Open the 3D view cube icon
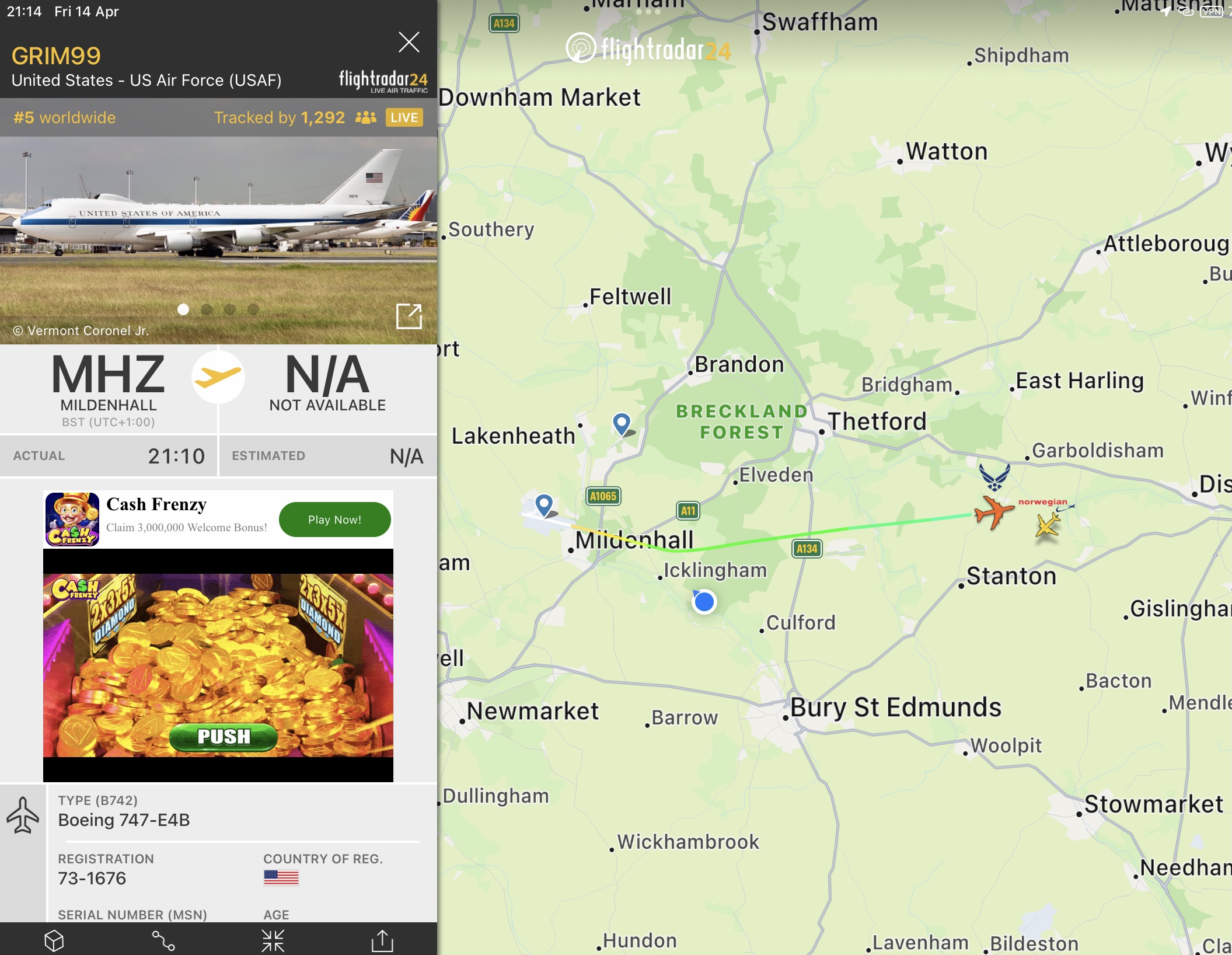The height and width of the screenshot is (955, 1232). click(54, 940)
